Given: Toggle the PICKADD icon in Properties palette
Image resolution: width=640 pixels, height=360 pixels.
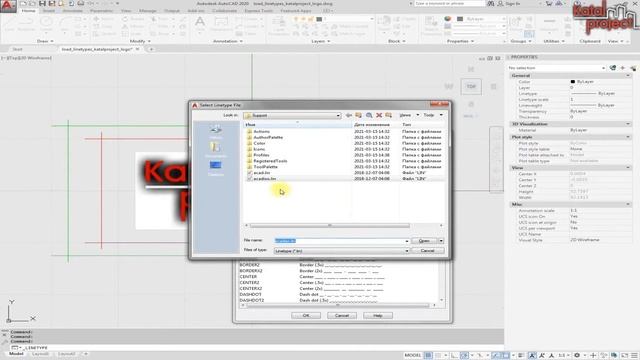Looking at the screenshot, I should (x=613, y=68).
